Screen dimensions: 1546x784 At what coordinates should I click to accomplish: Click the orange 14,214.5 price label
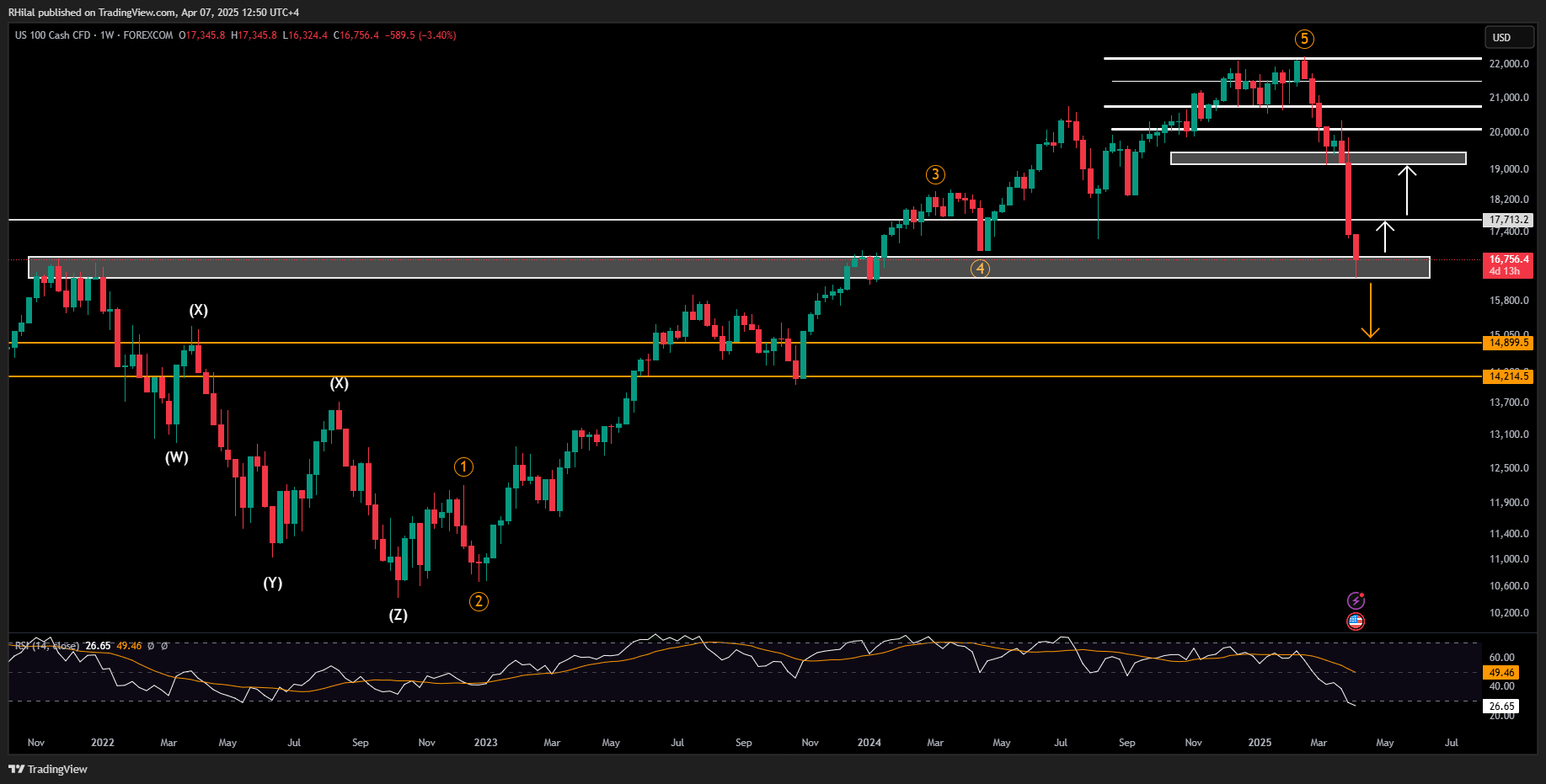pos(1508,376)
